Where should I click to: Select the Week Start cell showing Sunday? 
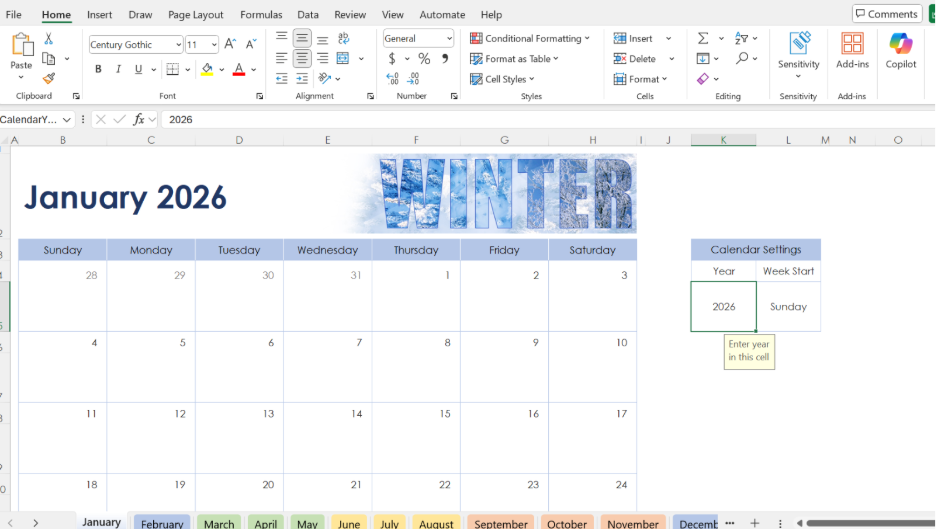point(788,306)
